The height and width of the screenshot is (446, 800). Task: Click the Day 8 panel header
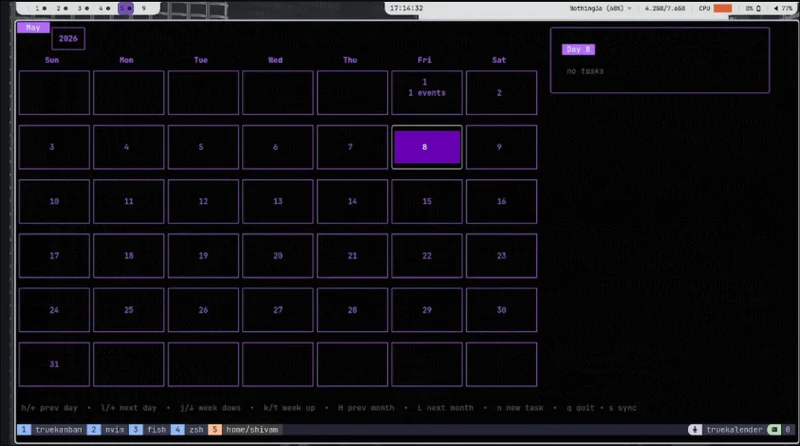(x=578, y=49)
